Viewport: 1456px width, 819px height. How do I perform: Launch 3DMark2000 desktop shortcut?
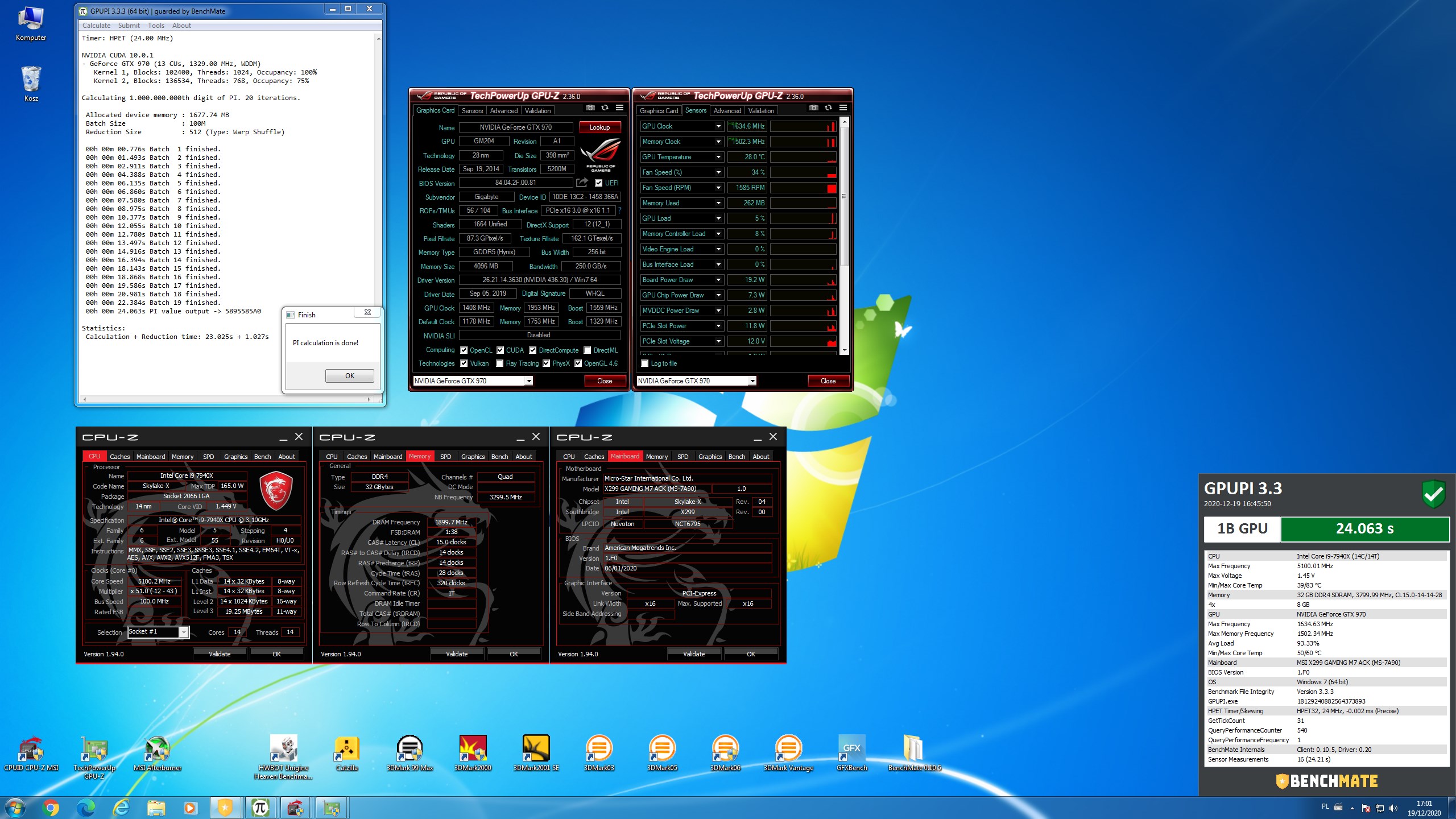pyautogui.click(x=473, y=754)
